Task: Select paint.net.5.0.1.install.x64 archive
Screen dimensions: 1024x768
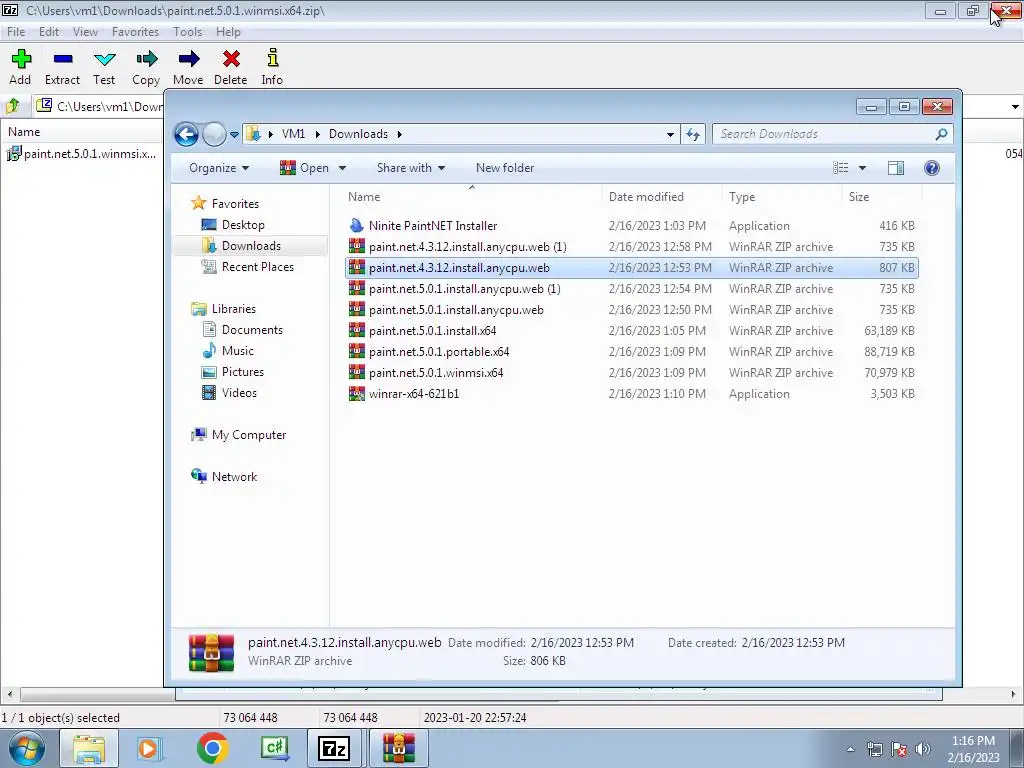Action: coord(631,330)
